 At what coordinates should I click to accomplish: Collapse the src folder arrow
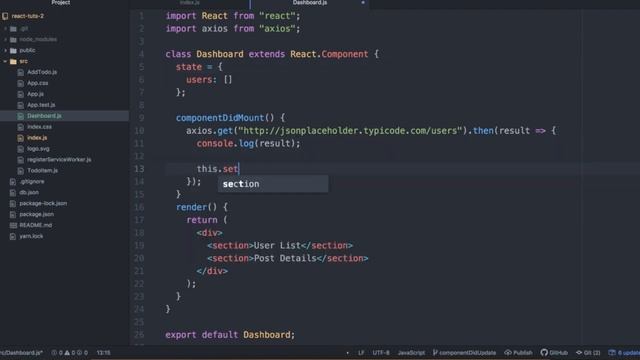click(x=5, y=62)
